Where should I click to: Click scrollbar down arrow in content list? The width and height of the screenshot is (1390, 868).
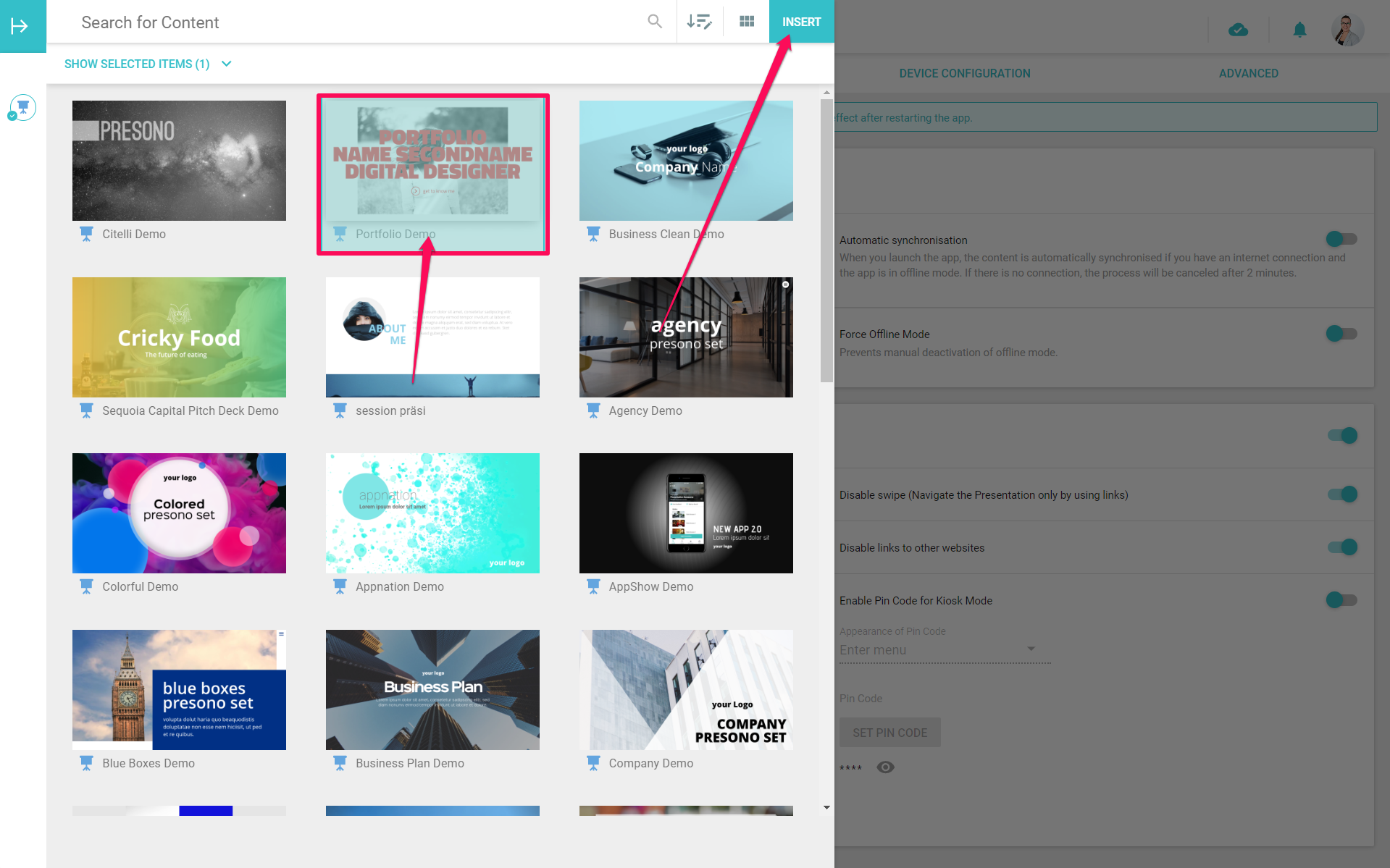coord(826,807)
